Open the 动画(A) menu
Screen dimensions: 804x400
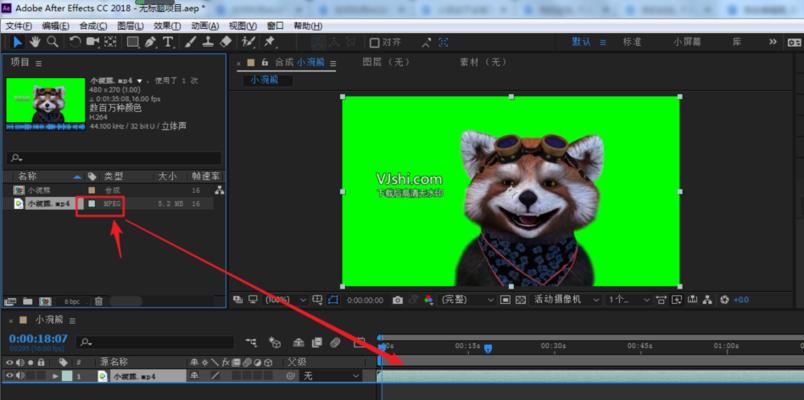point(205,26)
